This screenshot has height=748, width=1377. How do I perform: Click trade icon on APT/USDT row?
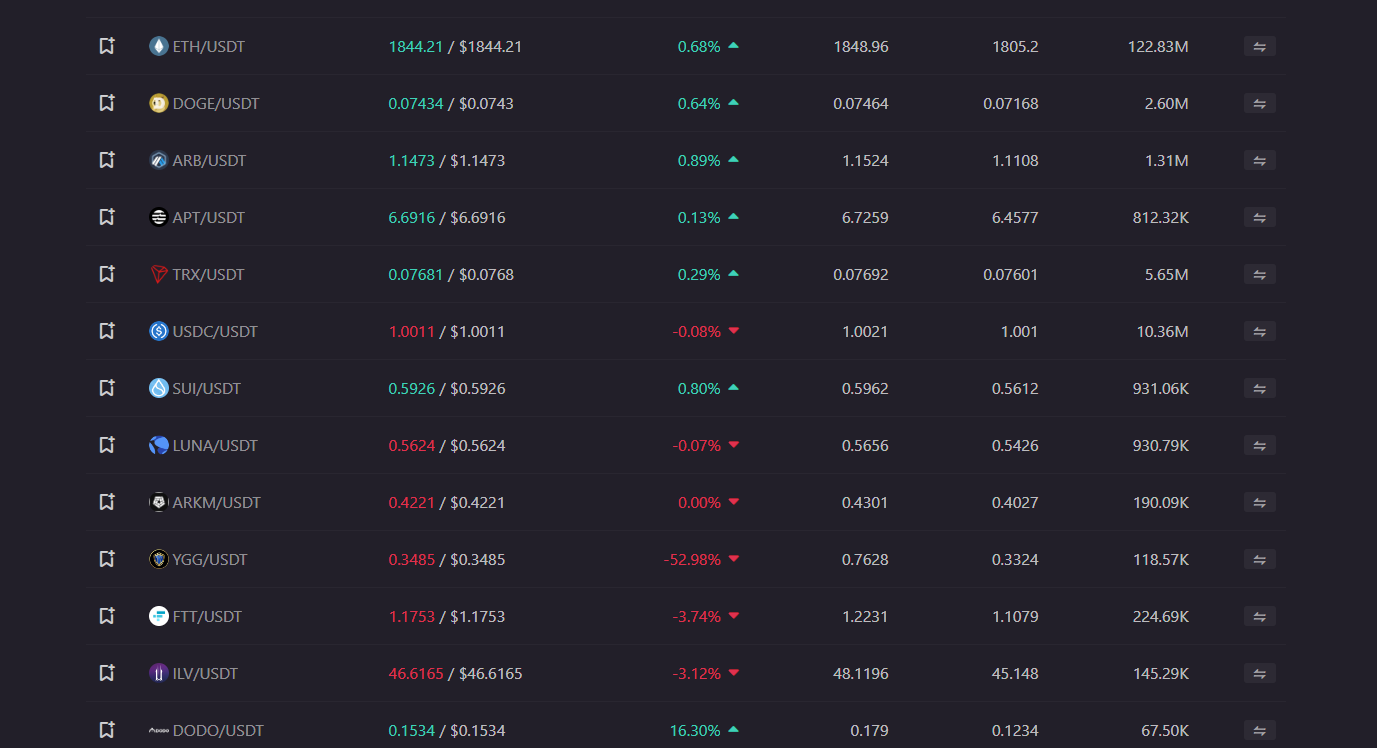1259,217
